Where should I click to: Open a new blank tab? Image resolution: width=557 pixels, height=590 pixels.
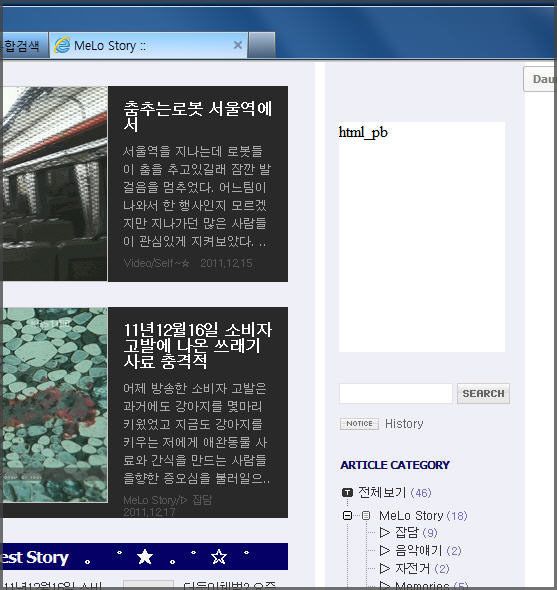[x=262, y=45]
